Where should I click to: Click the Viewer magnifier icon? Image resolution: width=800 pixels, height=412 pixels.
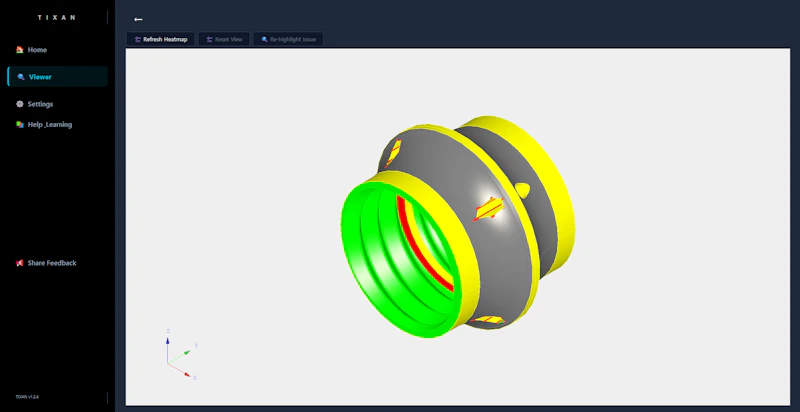pos(21,77)
